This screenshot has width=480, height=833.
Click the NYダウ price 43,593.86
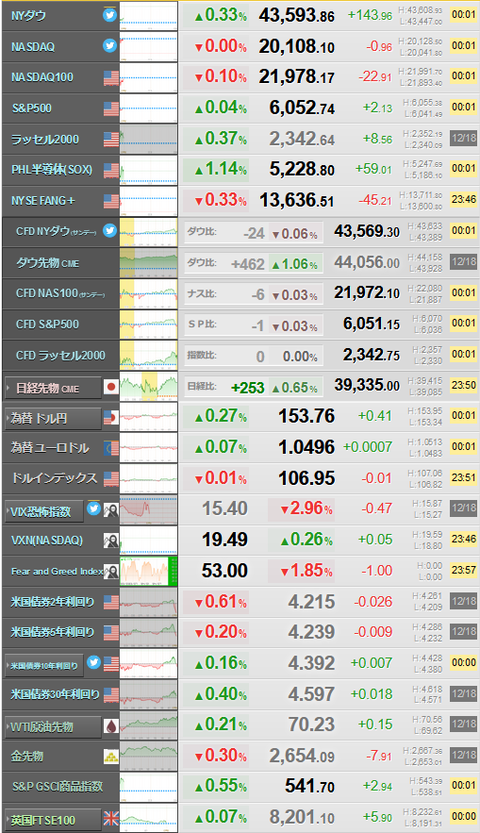point(297,16)
